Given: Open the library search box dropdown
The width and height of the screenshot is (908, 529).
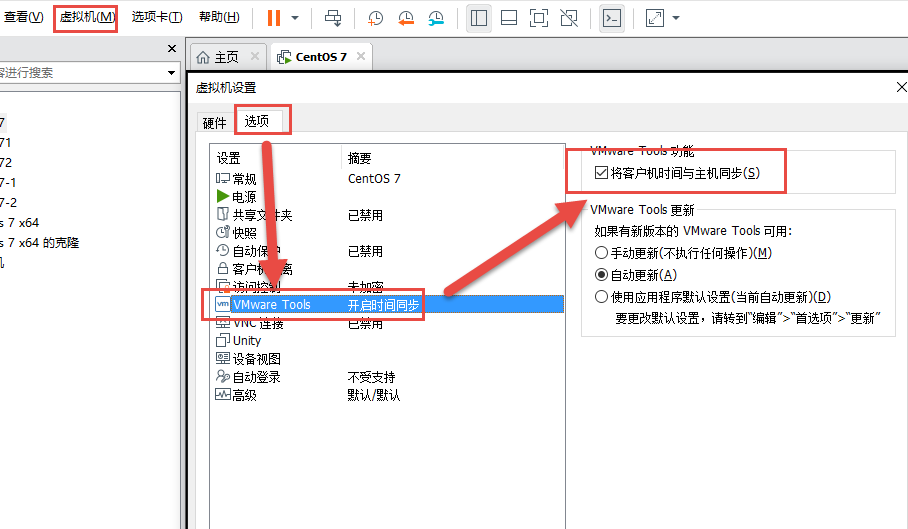Looking at the screenshot, I should click(171, 72).
